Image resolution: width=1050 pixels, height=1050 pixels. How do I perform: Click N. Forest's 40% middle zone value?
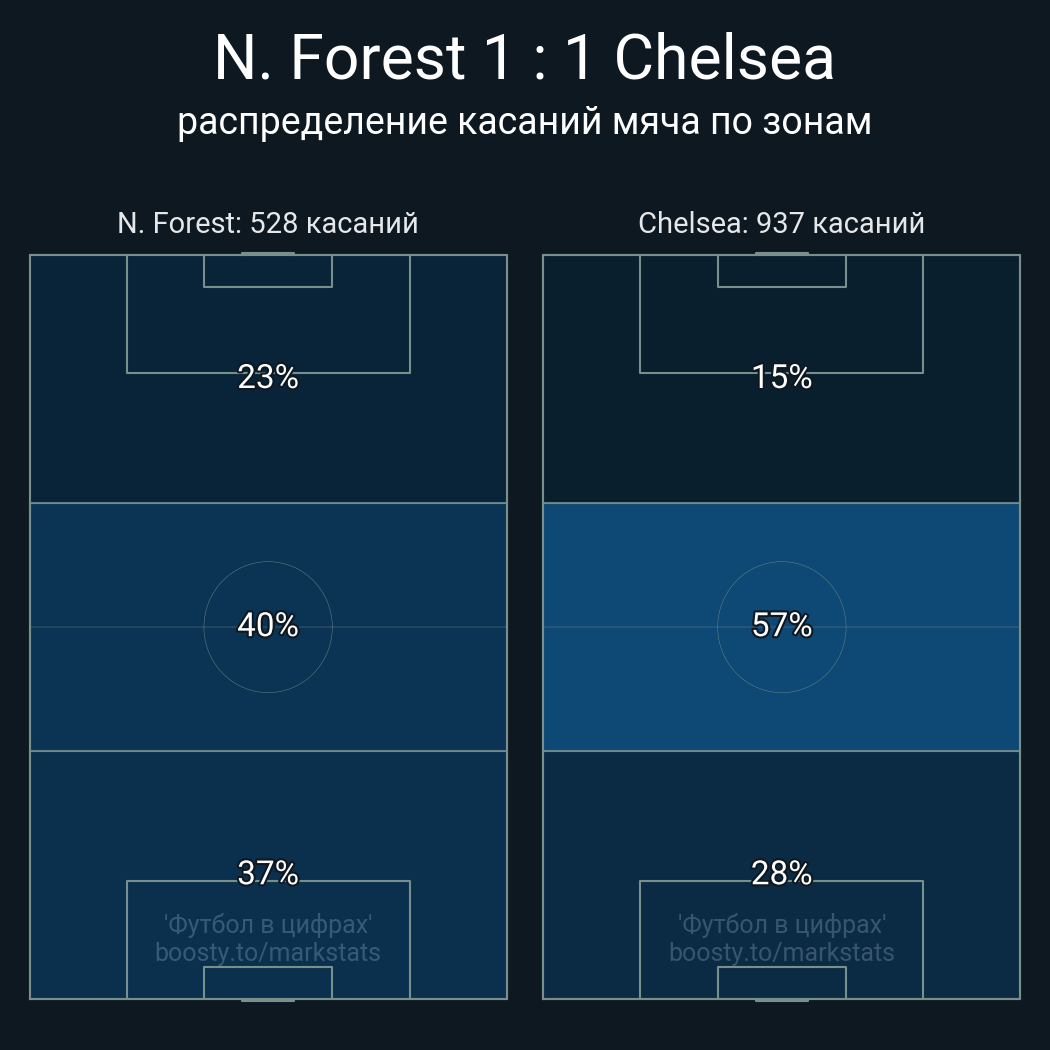268,625
